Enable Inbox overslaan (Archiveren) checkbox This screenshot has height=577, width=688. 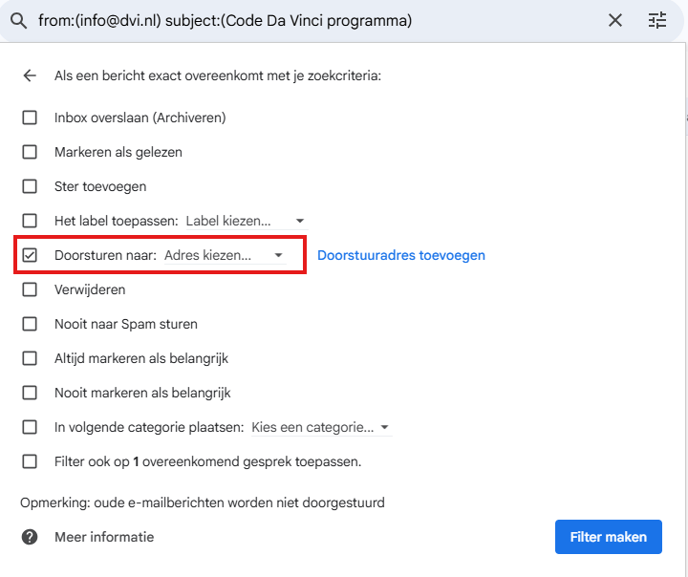(30, 118)
